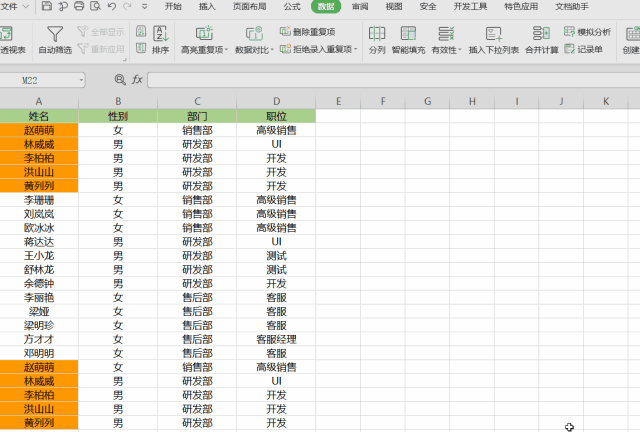Image resolution: width=640 pixels, height=432 pixels.
Task: Click the 全部显示 filter button
Action: pos(101,31)
